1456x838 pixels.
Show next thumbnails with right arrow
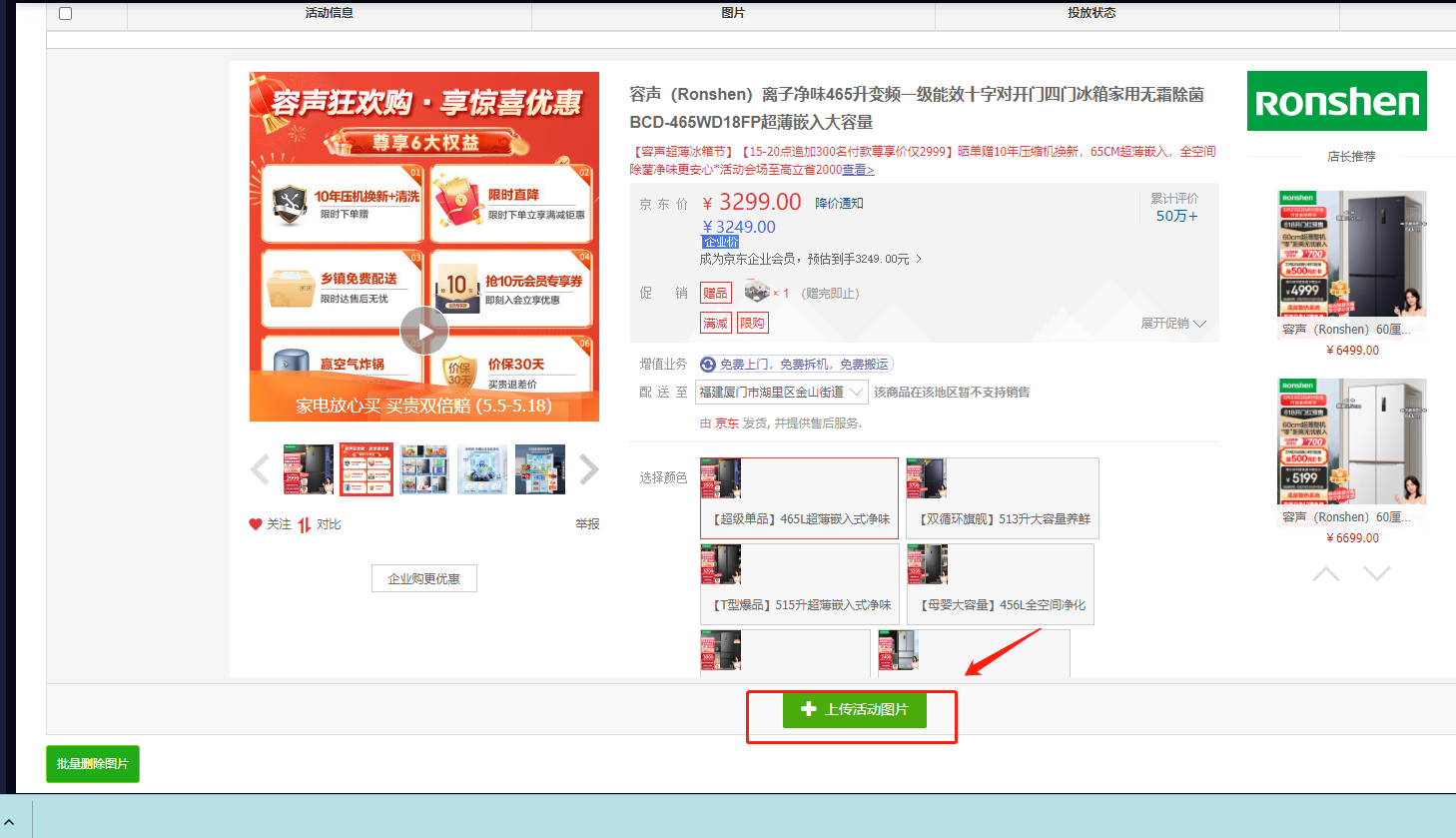click(588, 469)
